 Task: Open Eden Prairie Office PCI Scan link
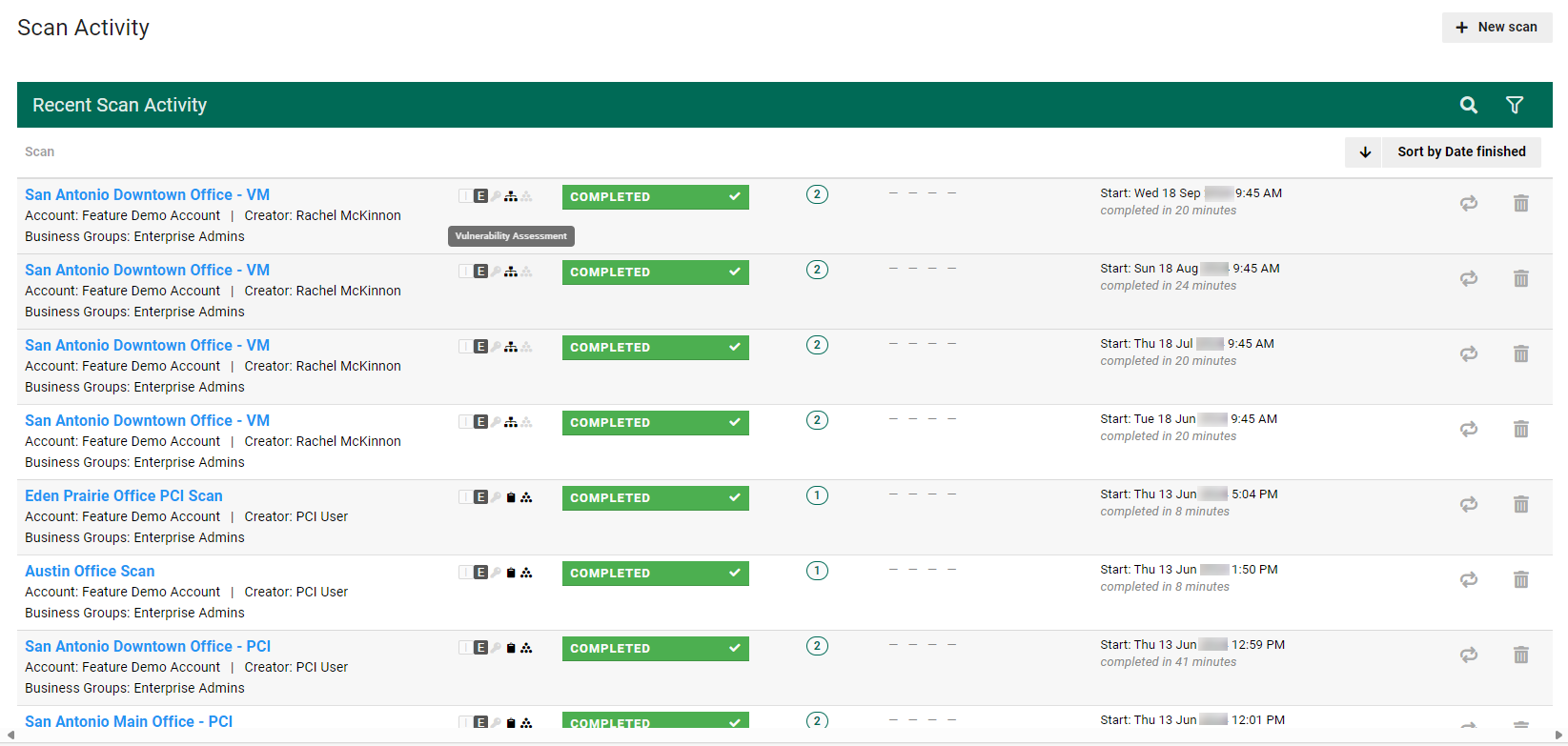124,495
